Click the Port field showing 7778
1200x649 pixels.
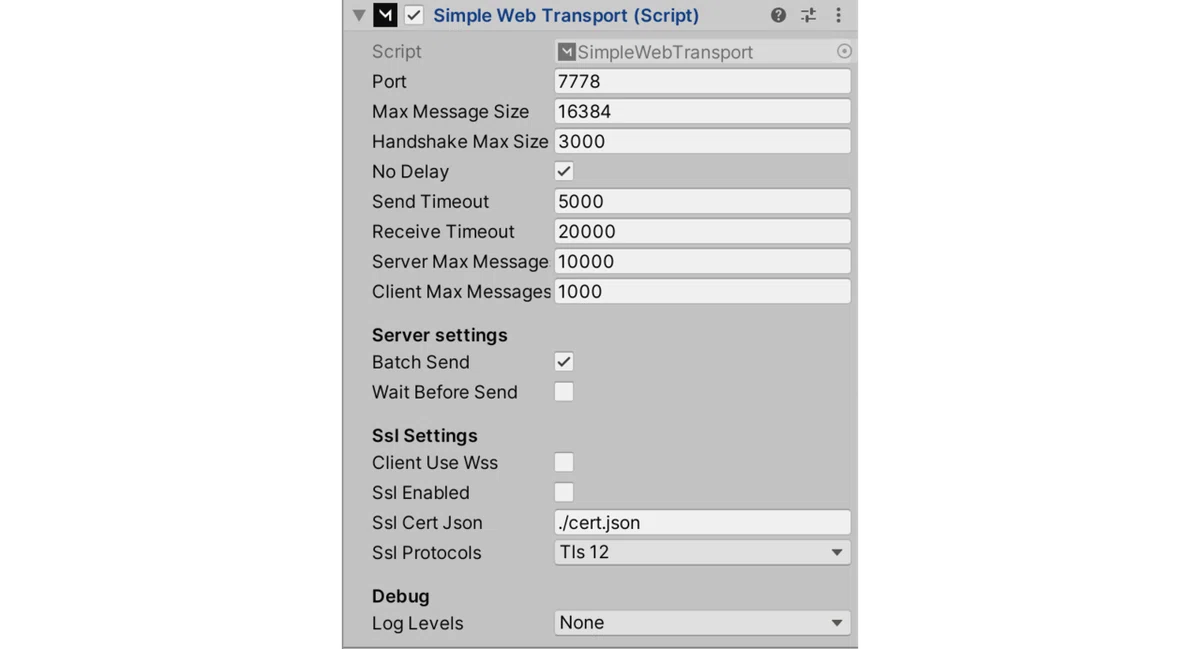point(702,81)
